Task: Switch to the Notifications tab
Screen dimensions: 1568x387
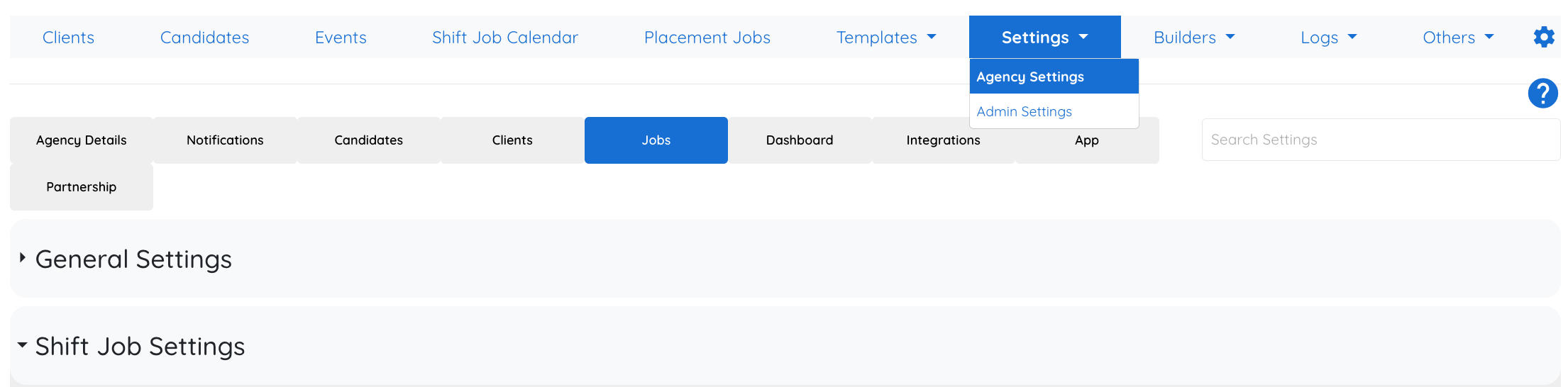Action: point(225,140)
